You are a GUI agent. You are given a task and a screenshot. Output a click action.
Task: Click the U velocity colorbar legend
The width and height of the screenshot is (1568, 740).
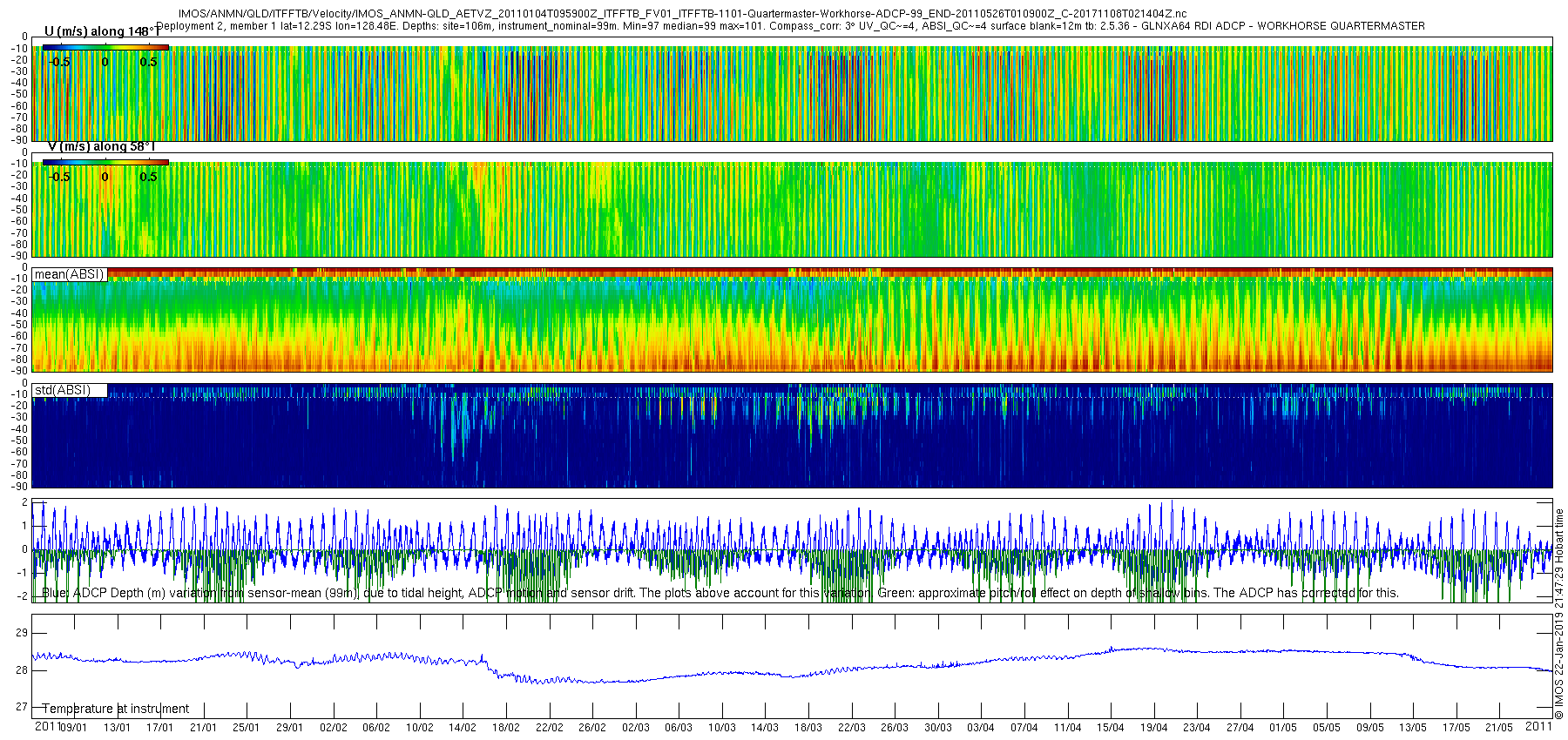coord(105,47)
